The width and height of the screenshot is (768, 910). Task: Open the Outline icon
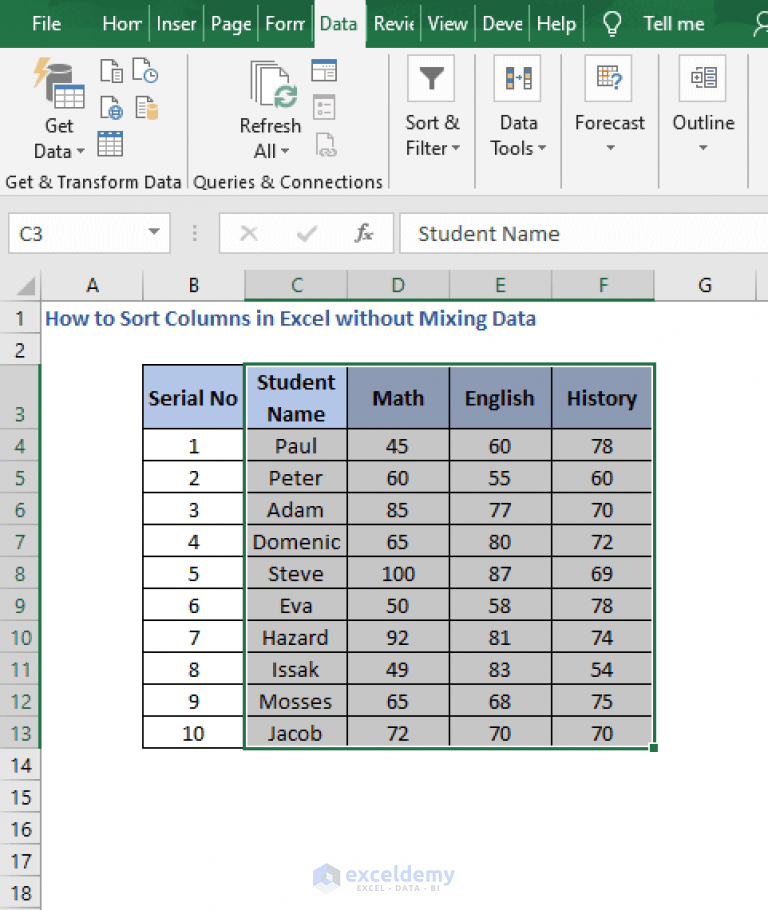[702, 78]
